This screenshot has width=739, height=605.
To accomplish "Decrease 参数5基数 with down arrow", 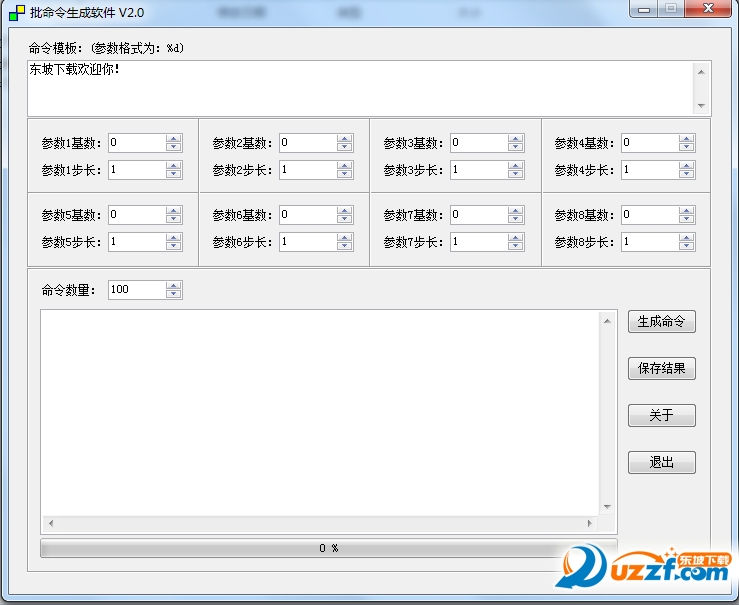I will coord(174,219).
